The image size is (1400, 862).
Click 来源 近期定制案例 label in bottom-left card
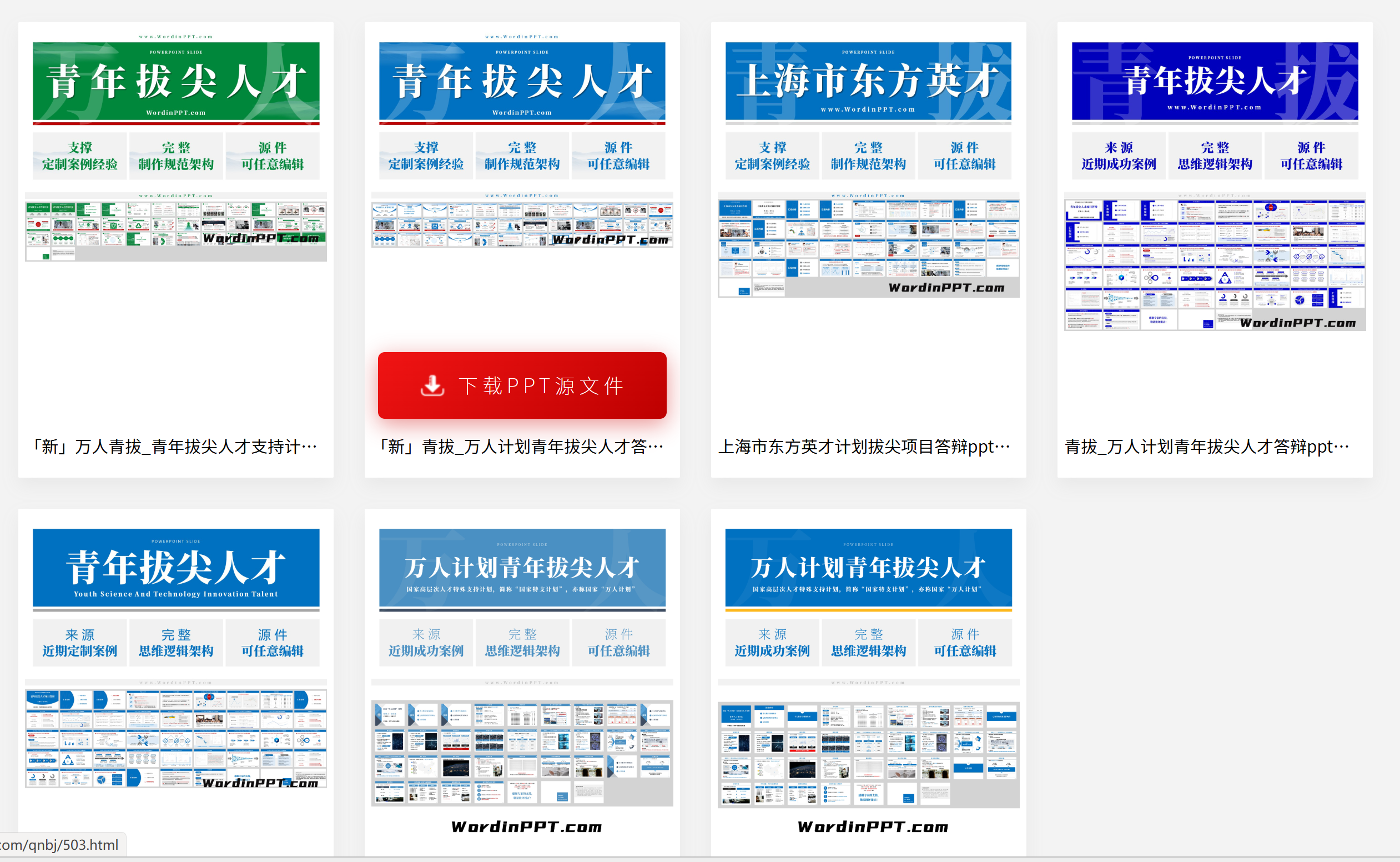pyautogui.click(x=80, y=643)
